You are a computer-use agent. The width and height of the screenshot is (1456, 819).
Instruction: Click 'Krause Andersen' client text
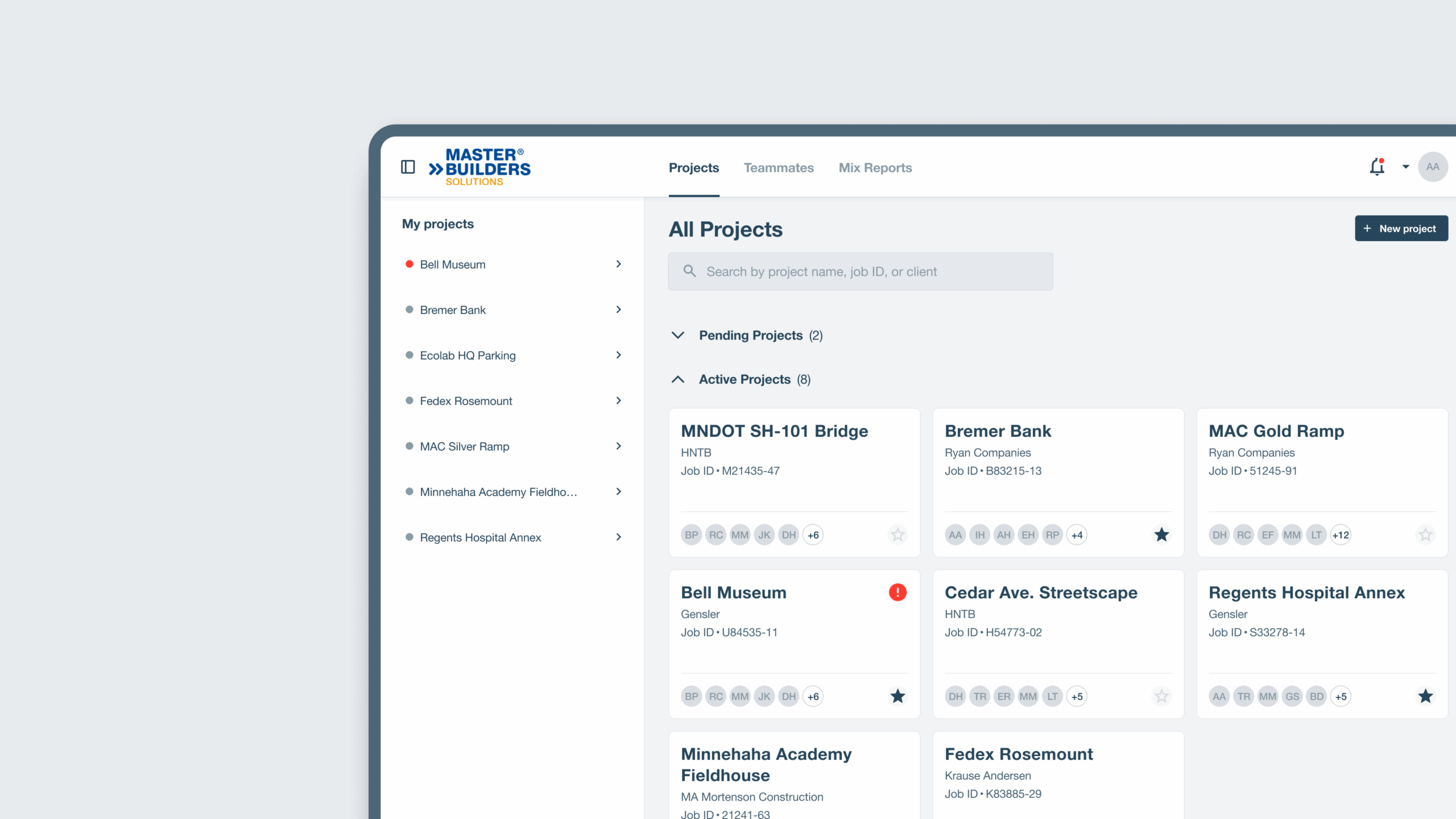click(987, 775)
